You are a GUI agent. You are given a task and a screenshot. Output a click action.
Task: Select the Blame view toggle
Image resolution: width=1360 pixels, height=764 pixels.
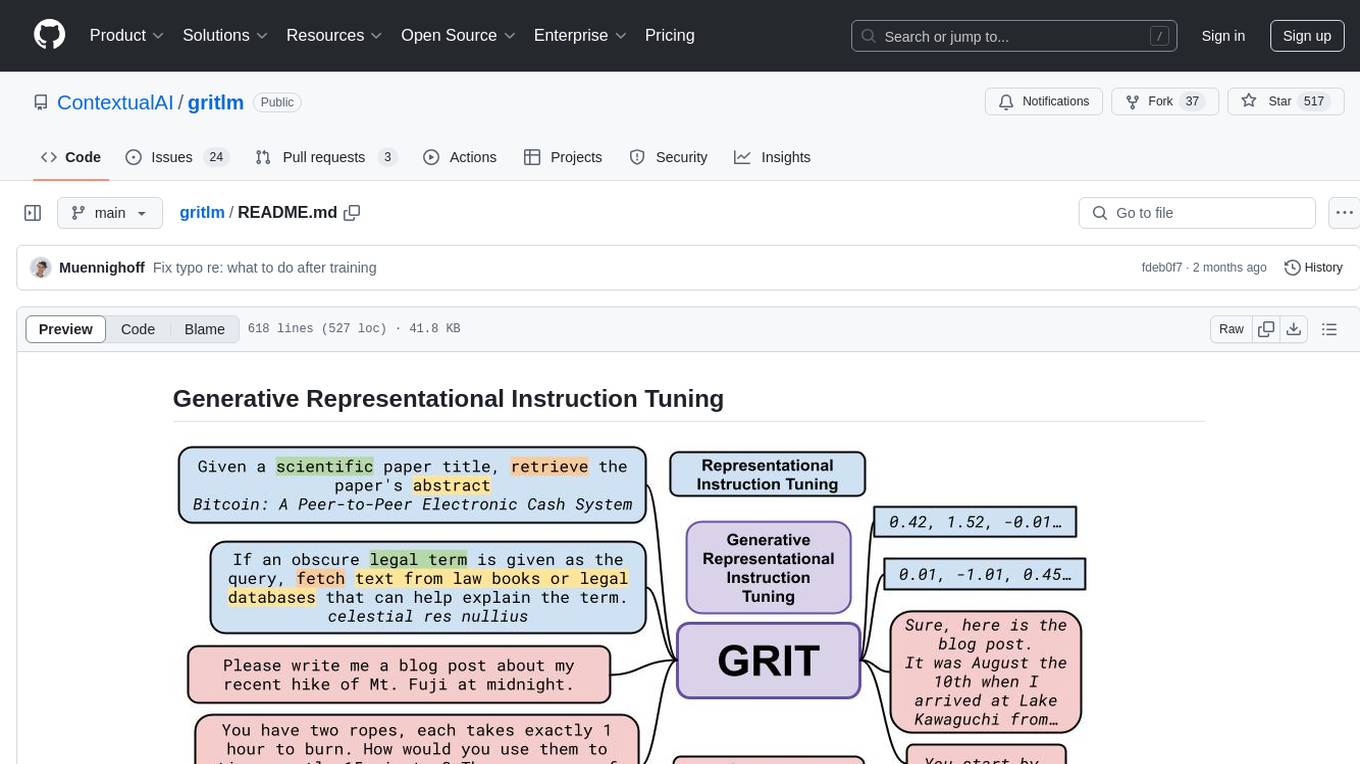[204, 329]
